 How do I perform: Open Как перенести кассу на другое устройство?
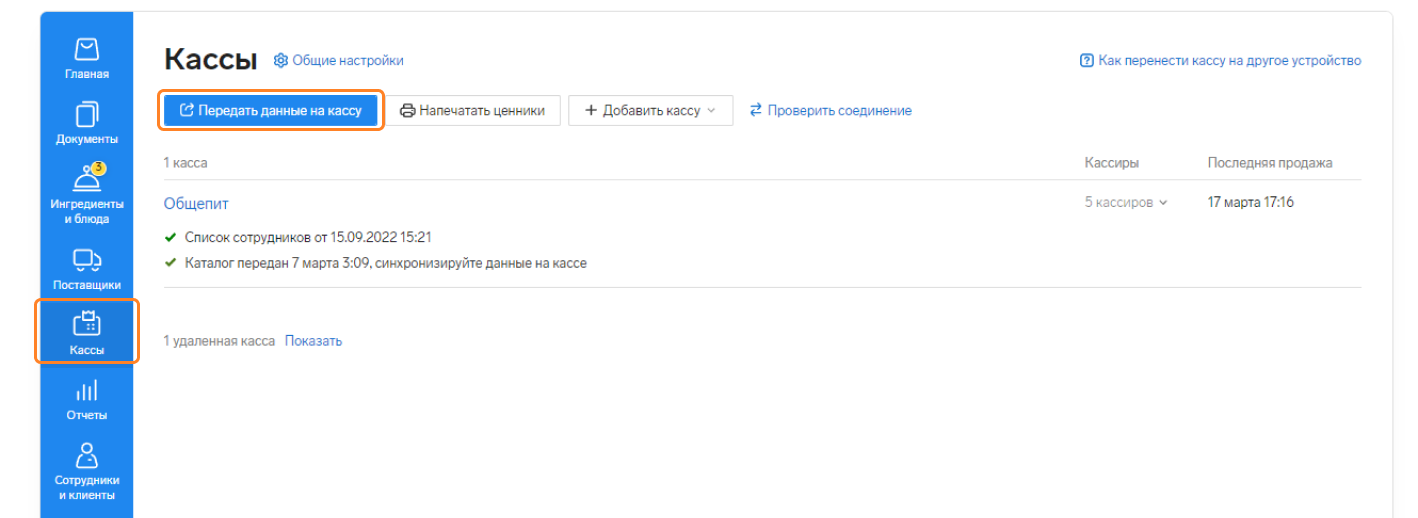[1229, 61]
